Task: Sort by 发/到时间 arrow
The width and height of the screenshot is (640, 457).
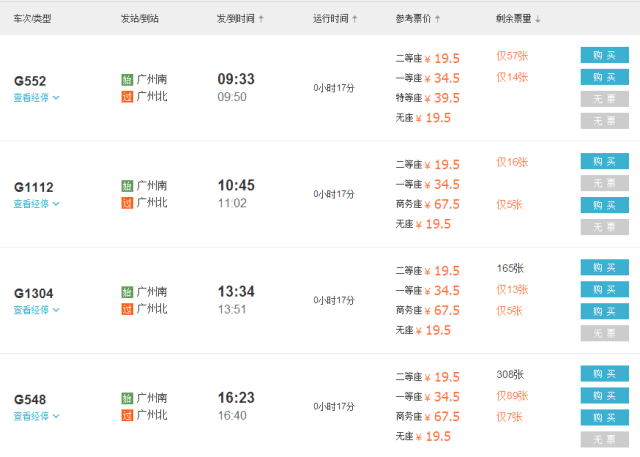Action: pyautogui.click(x=261, y=19)
